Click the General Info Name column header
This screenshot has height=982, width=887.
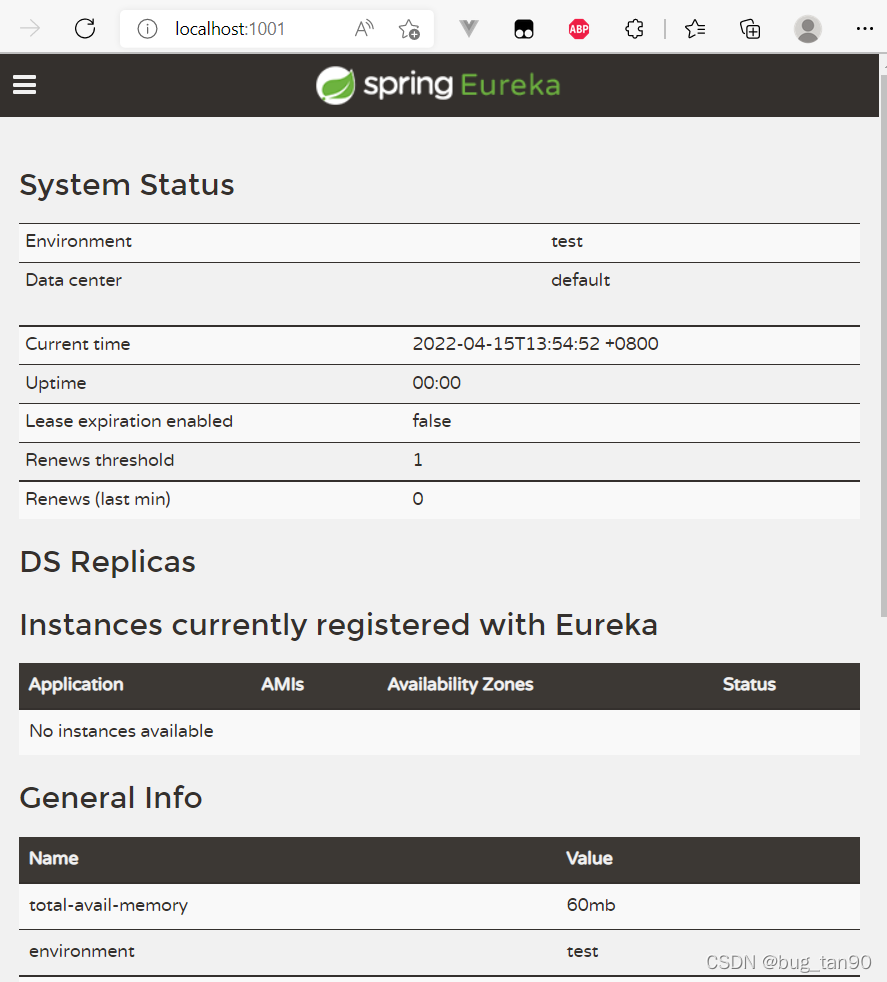coord(54,859)
